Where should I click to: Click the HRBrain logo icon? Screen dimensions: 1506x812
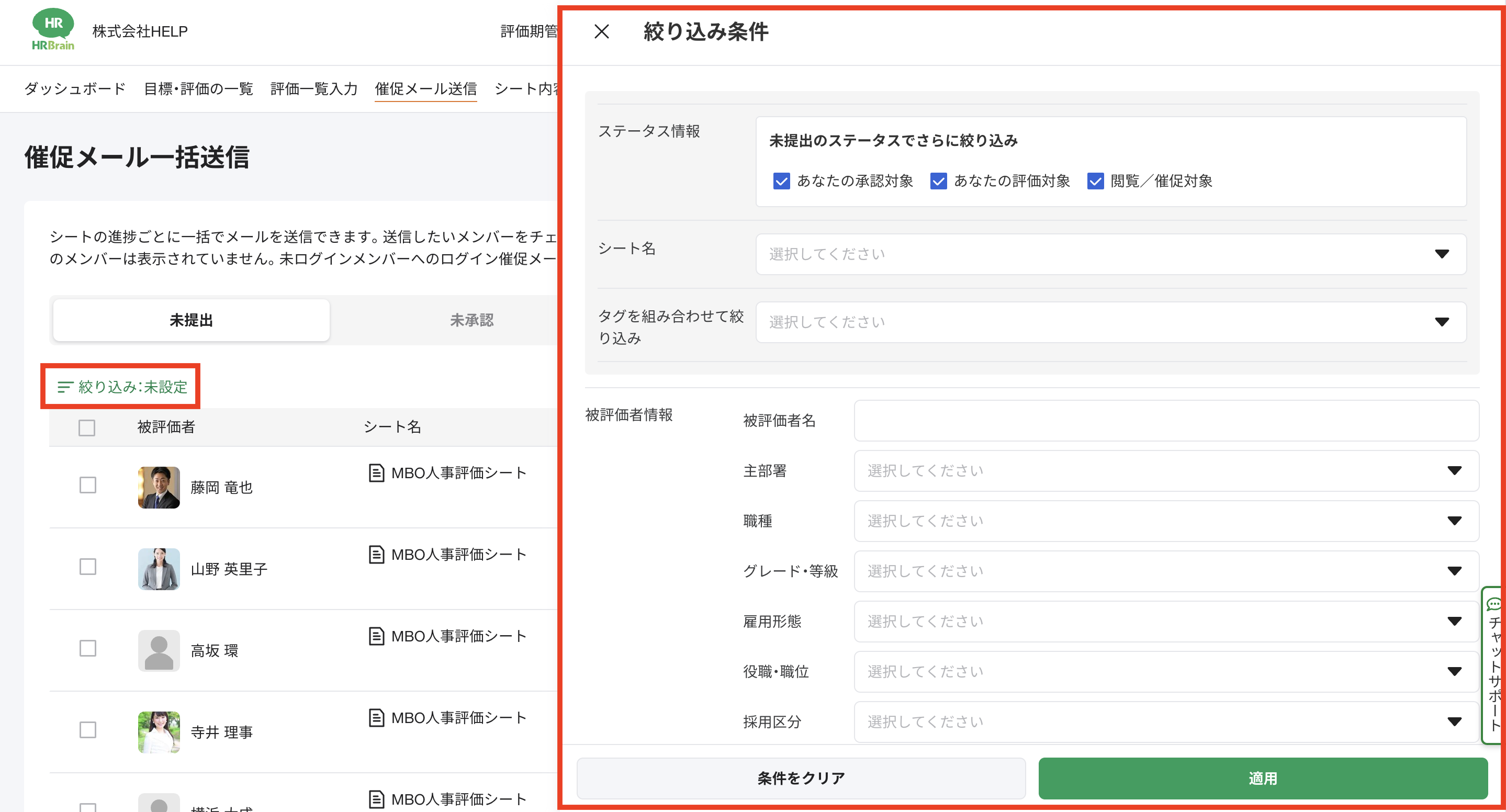point(53,30)
